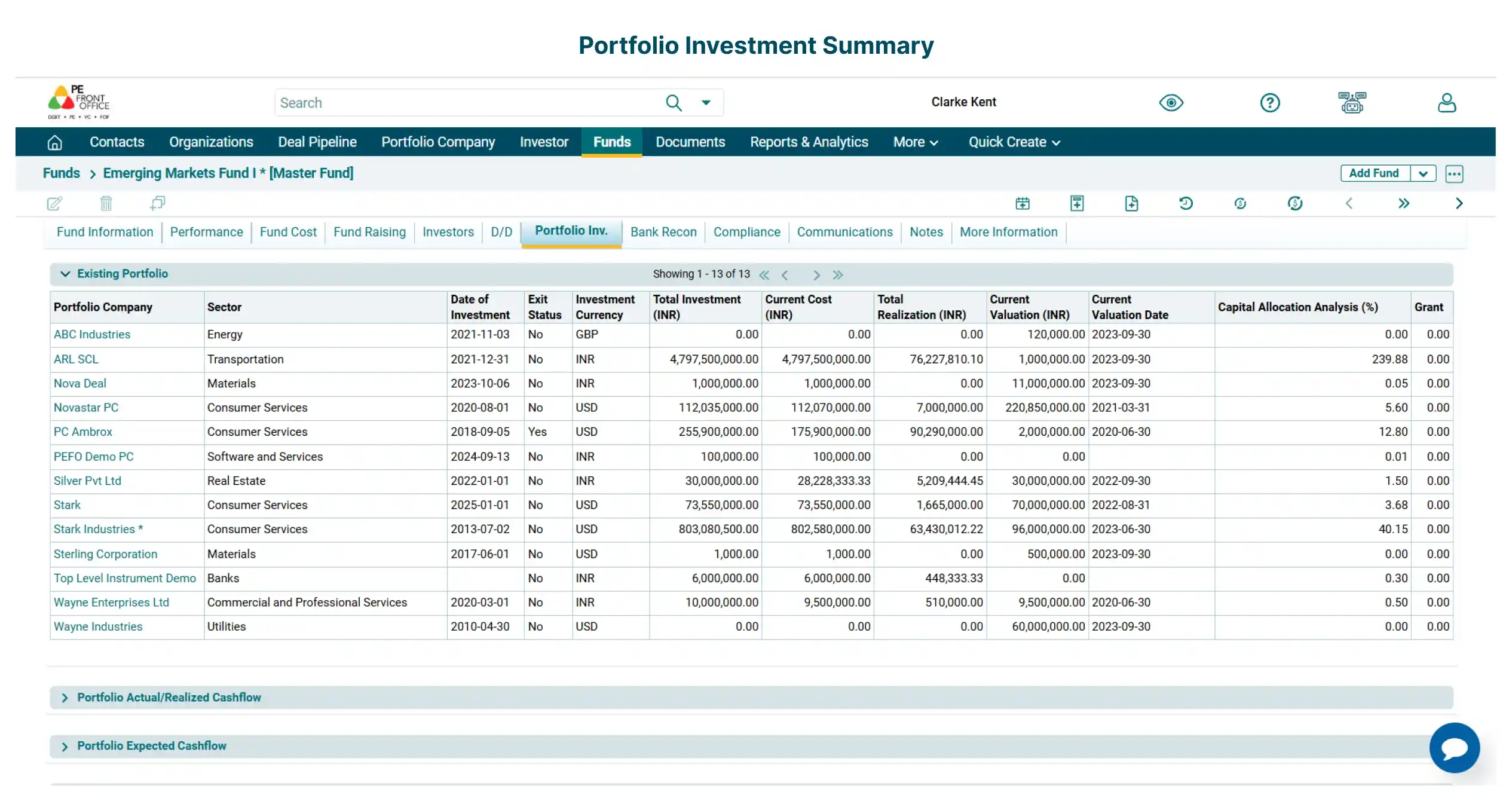Click the small currency refresh icon
1512x795 pixels.
(1240, 204)
